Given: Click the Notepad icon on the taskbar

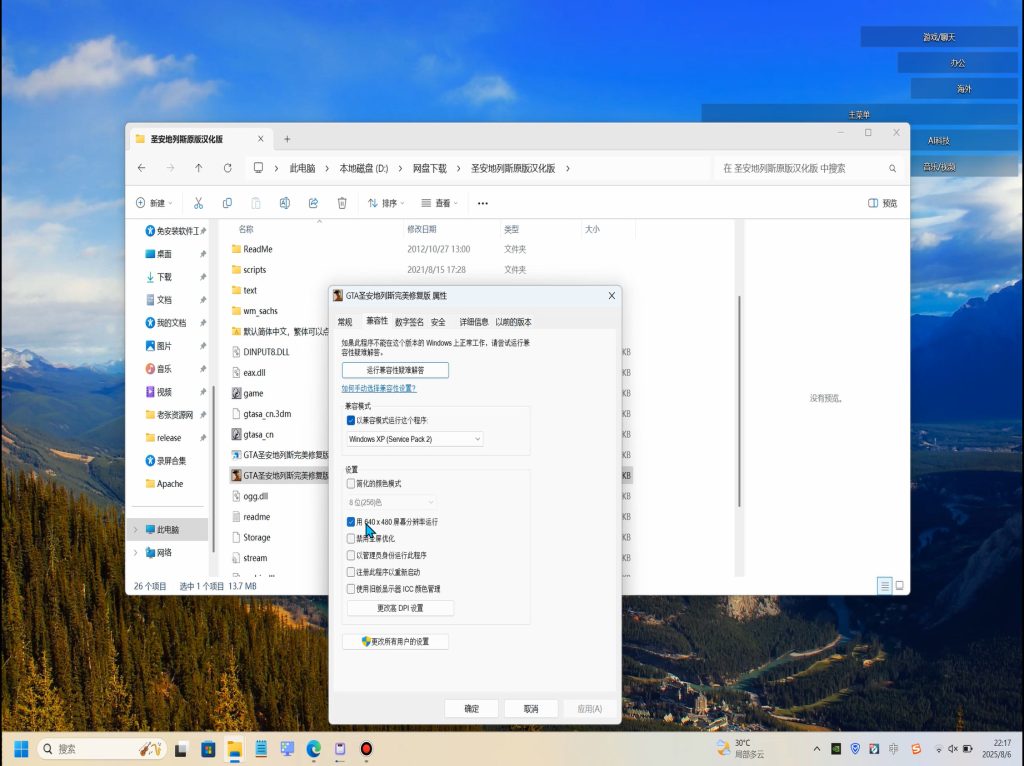Looking at the screenshot, I should (261, 749).
